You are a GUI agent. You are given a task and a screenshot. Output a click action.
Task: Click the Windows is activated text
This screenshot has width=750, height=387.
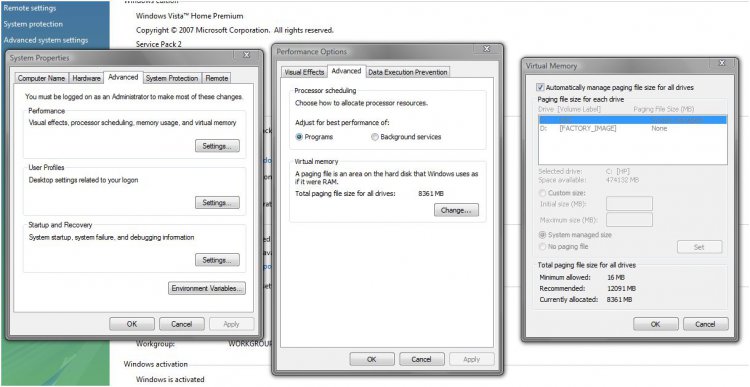[170, 379]
